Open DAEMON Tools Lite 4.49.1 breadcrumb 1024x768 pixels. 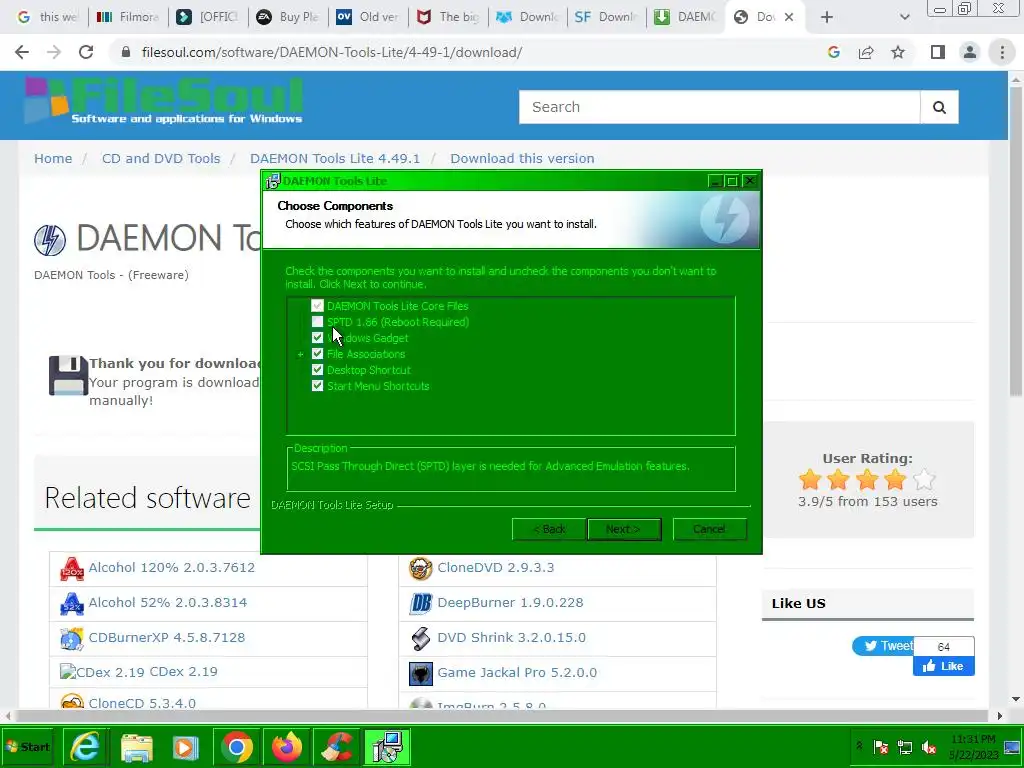point(335,159)
